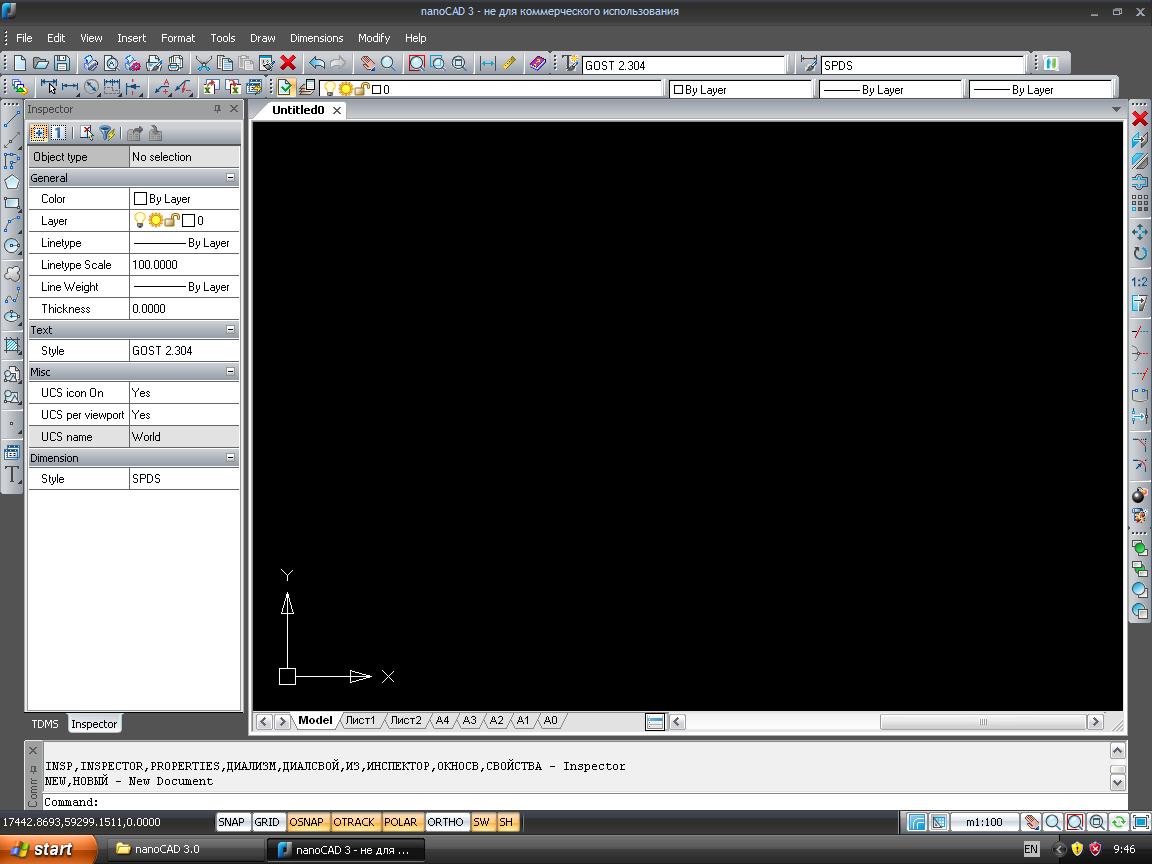Delete objects with the red X toolbar icon
The image size is (1152, 864).
click(x=288, y=64)
